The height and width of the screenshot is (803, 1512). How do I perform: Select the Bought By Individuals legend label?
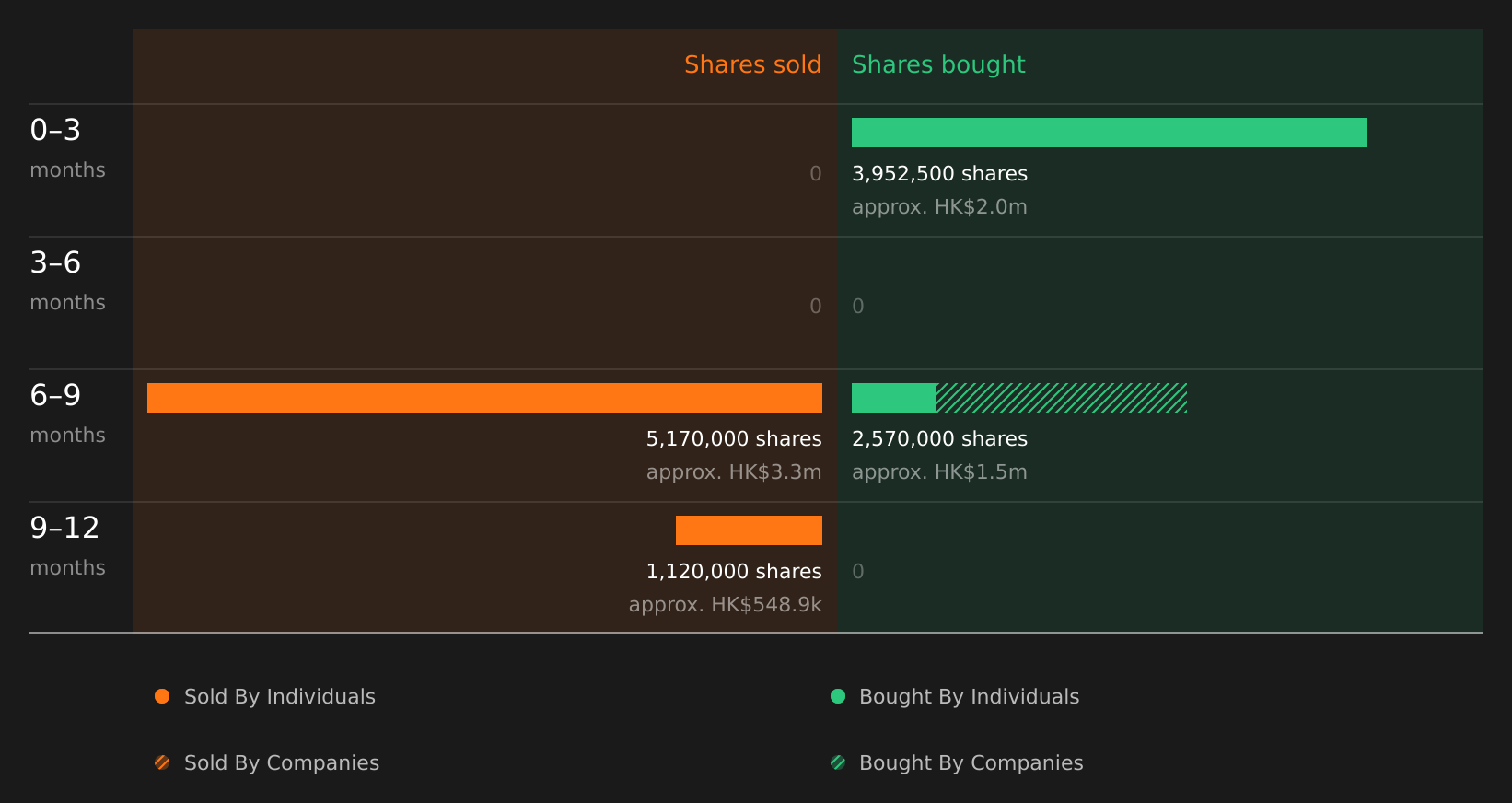(969, 697)
